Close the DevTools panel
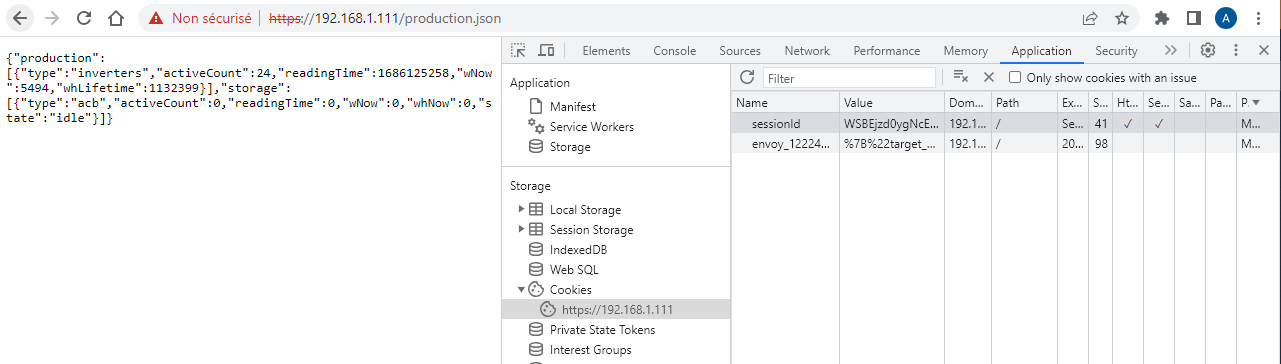The image size is (1281, 364). [1264, 50]
